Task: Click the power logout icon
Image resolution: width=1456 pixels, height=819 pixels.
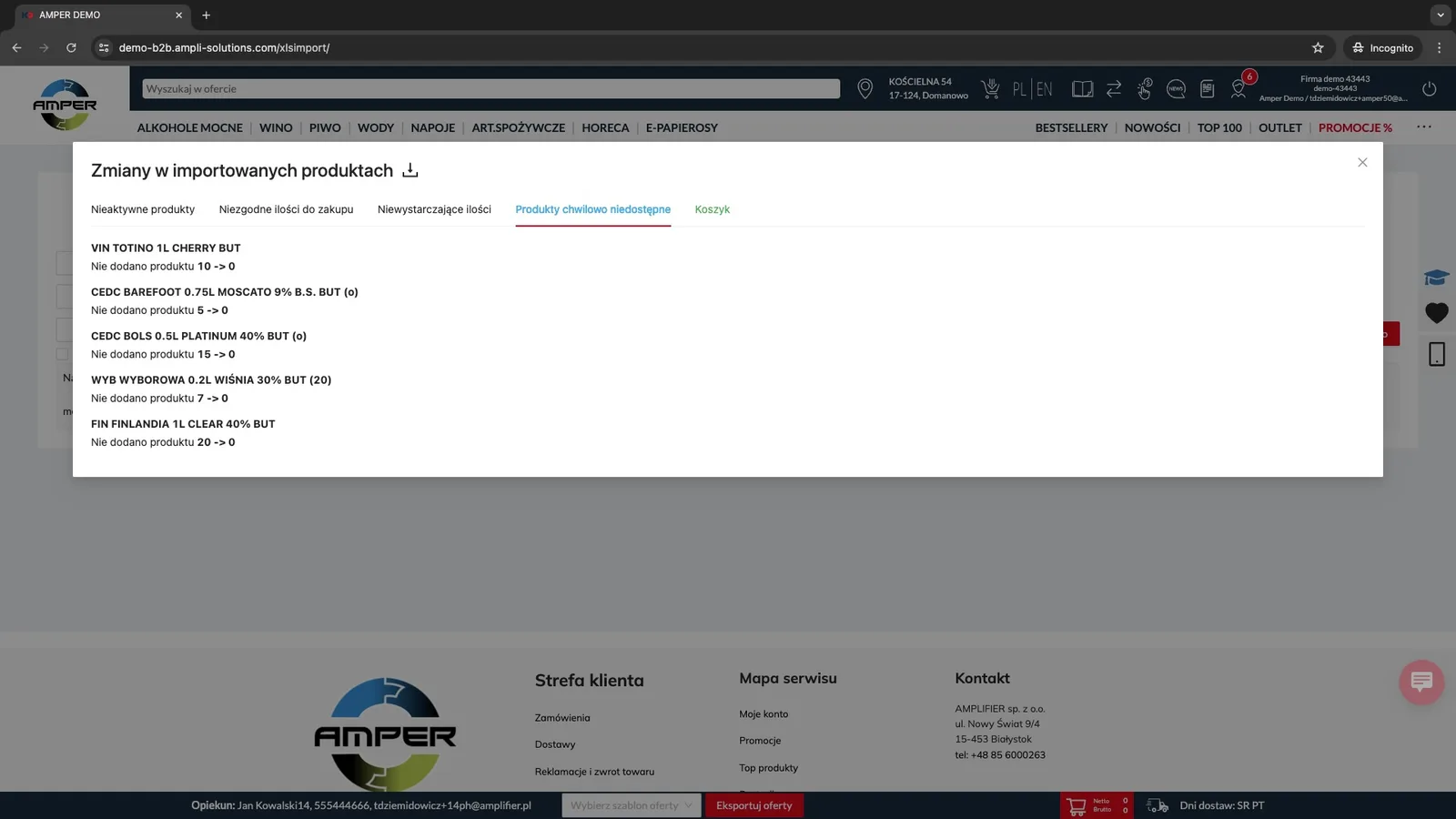Action: point(1430,88)
